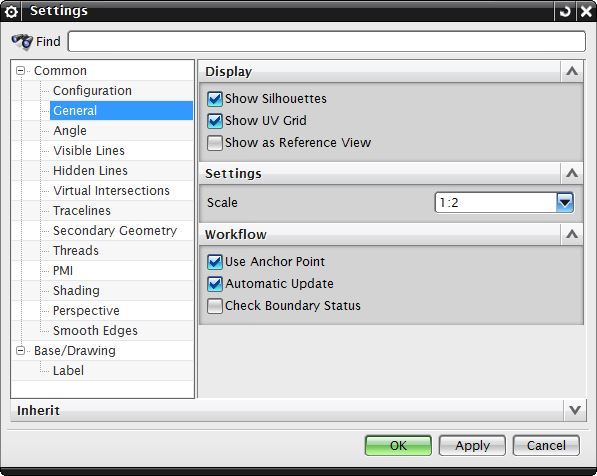Select Shading in the tree
Image resolution: width=597 pixels, height=476 pixels.
(76, 291)
